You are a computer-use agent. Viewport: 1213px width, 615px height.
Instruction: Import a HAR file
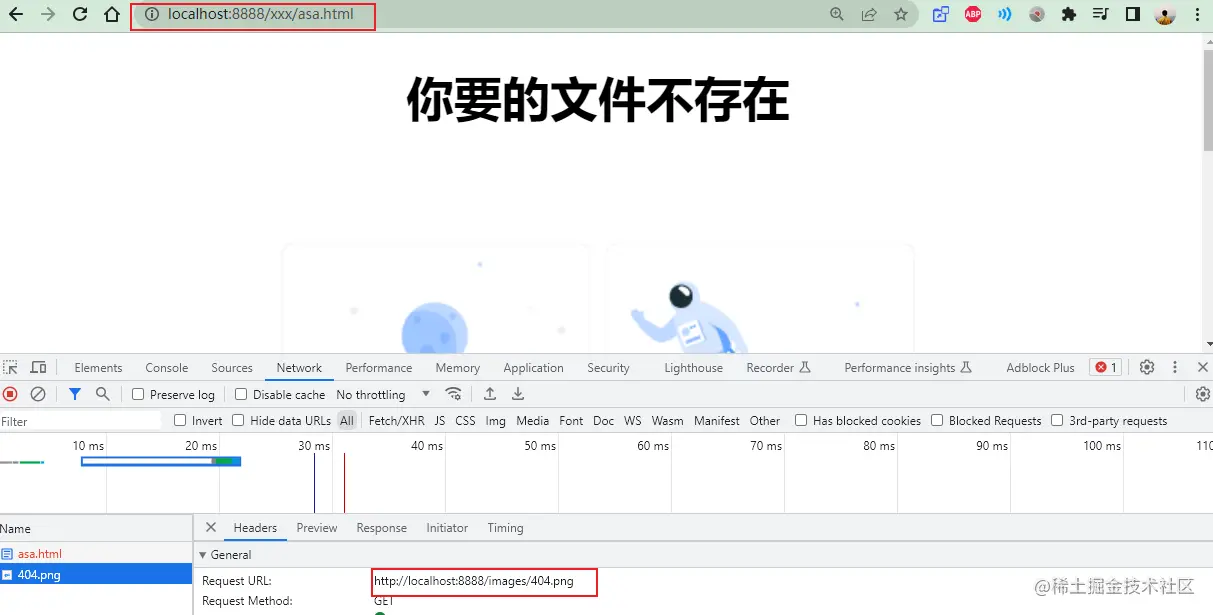(490, 394)
